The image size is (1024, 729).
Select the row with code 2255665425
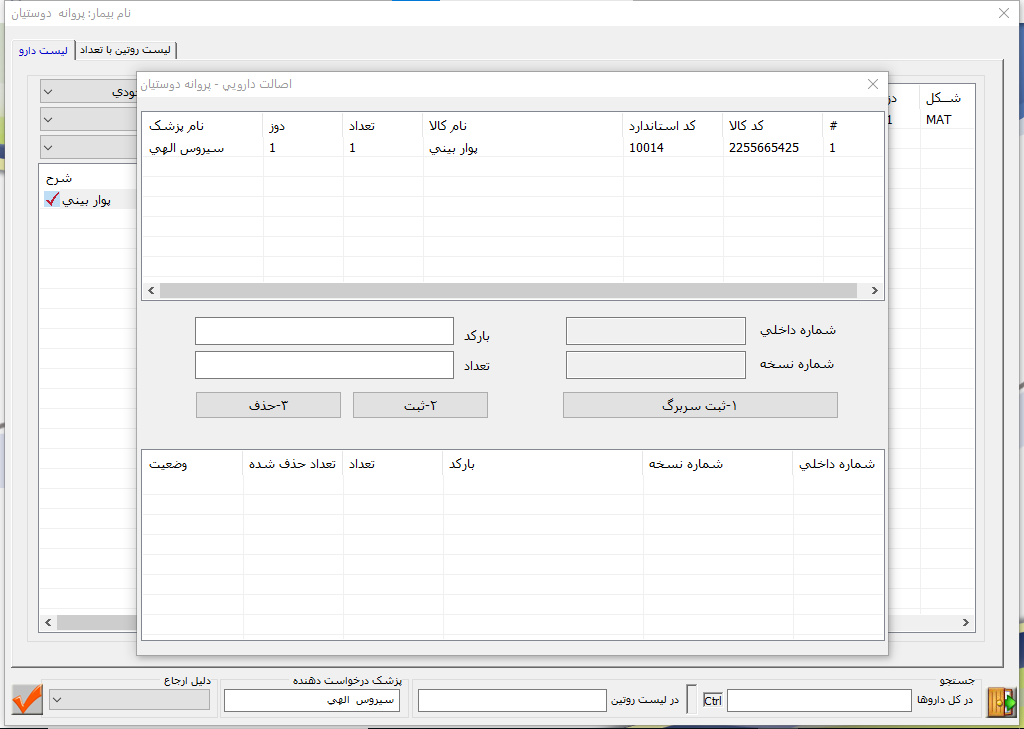click(512, 148)
